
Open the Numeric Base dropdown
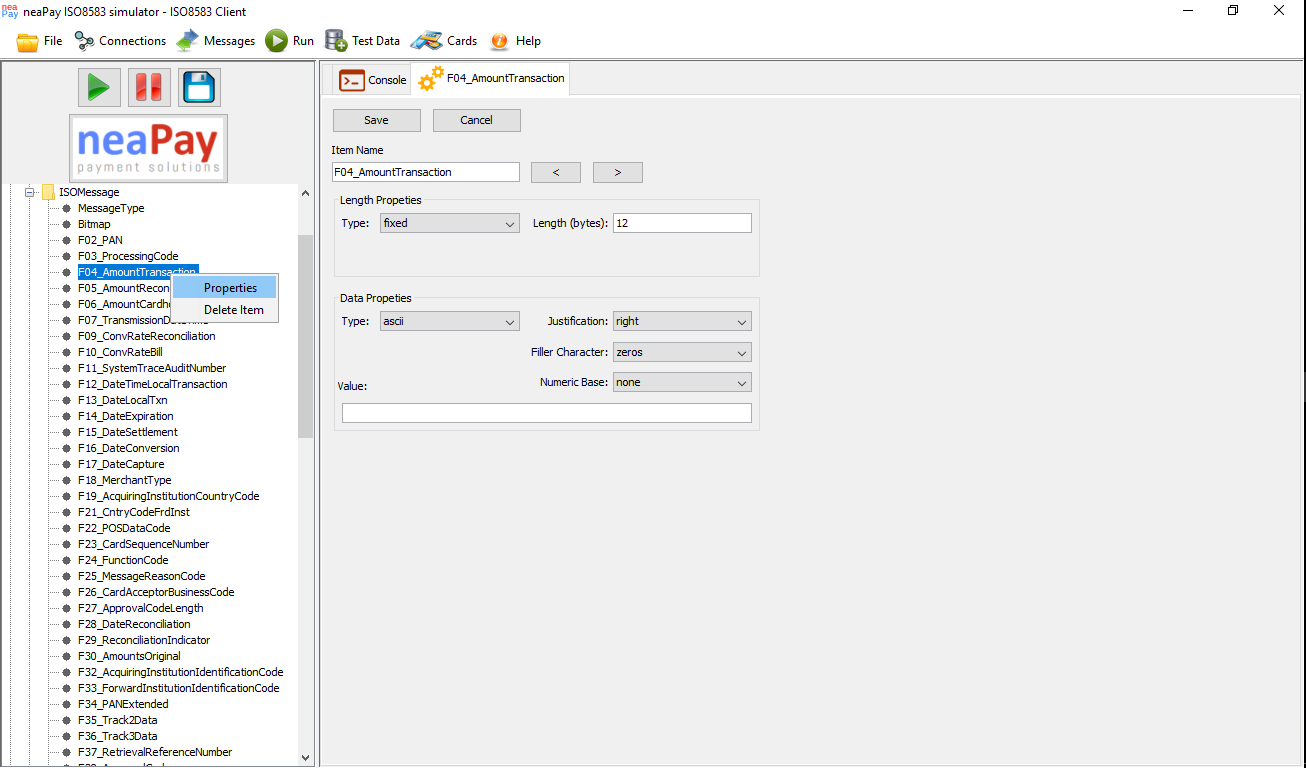click(682, 382)
